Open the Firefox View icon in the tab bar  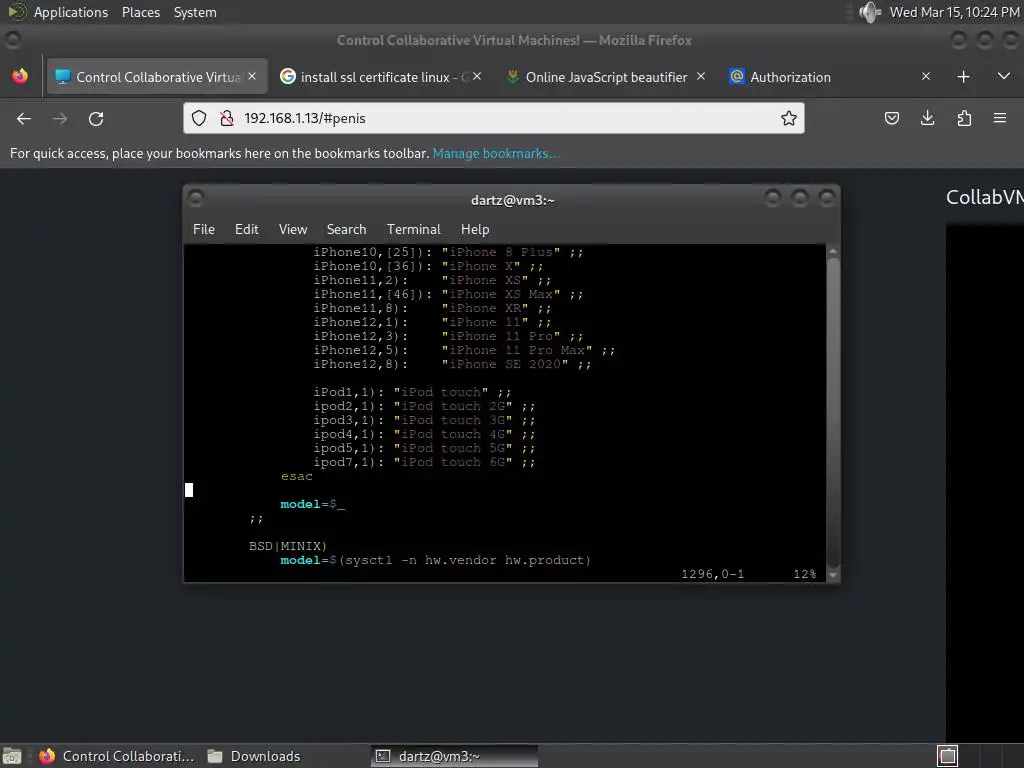20,76
